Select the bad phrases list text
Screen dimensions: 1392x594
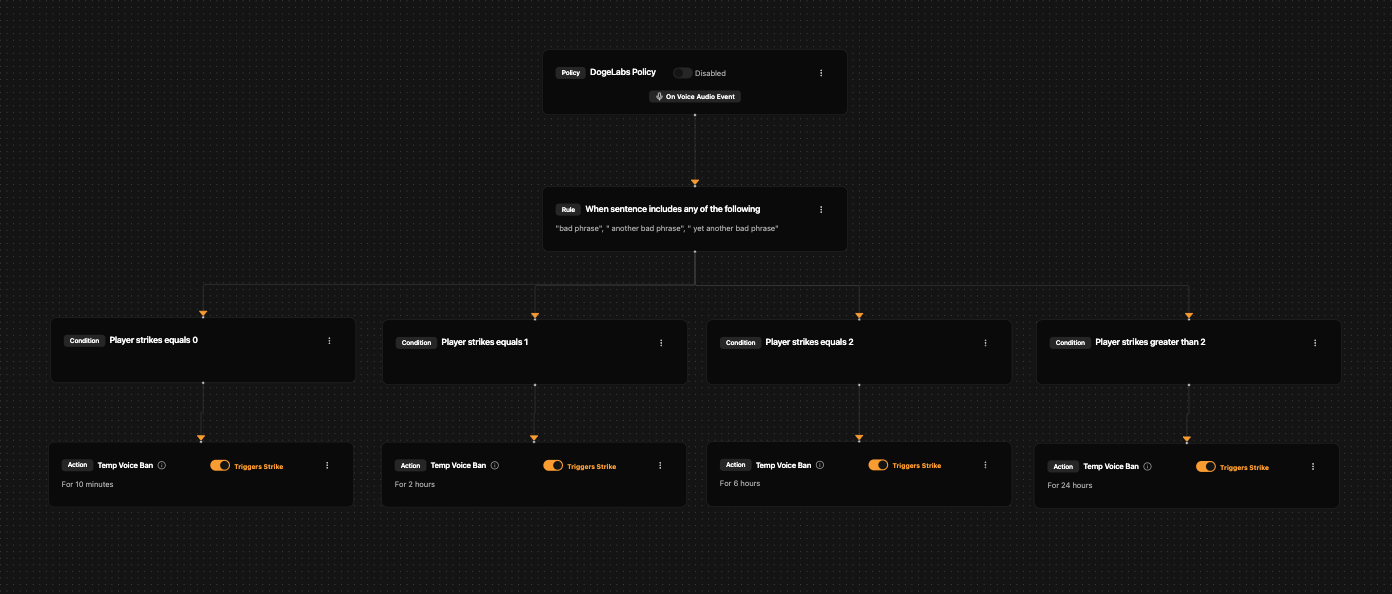pyautogui.click(x=666, y=229)
